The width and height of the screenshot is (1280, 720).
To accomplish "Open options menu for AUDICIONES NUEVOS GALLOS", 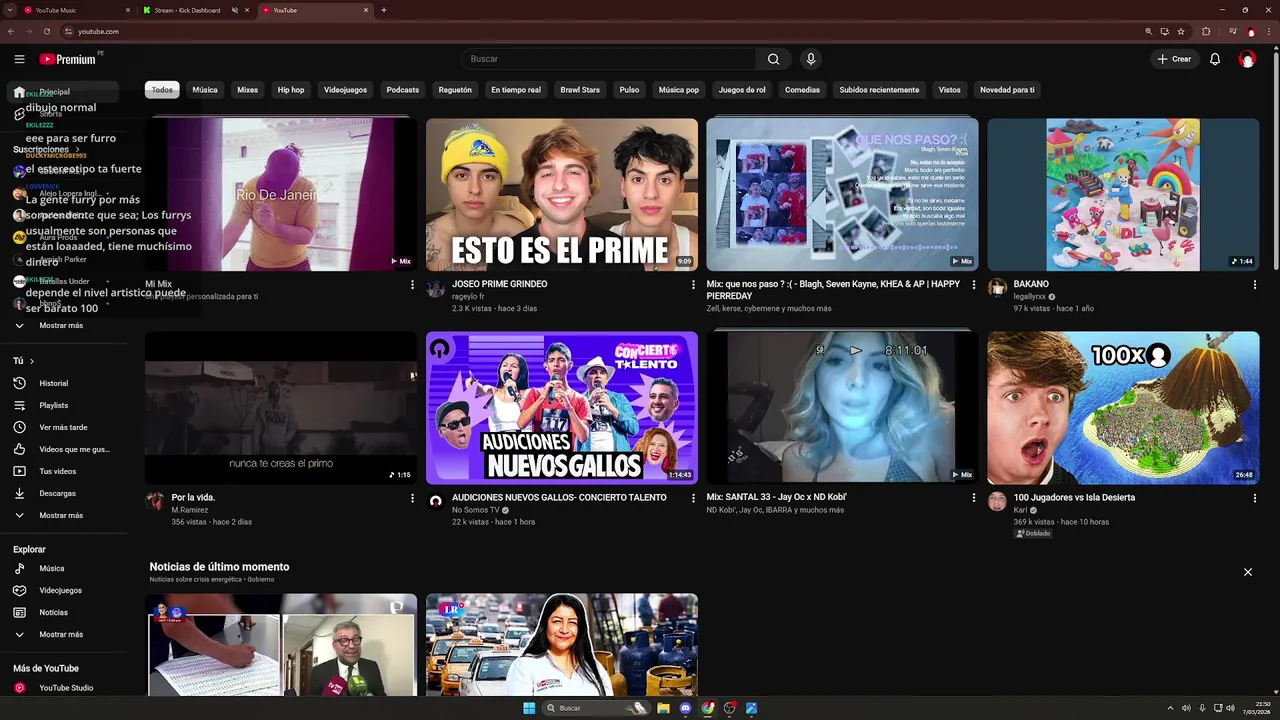I will 693,498.
